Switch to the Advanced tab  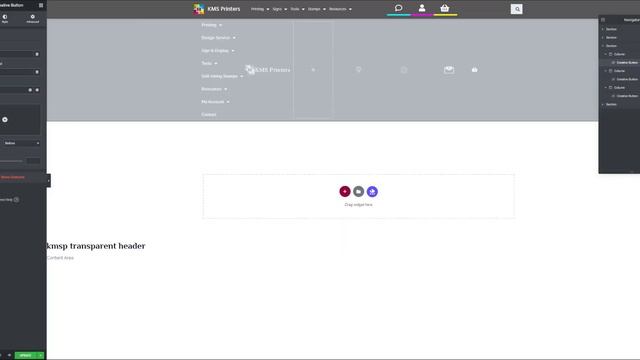pos(33,19)
